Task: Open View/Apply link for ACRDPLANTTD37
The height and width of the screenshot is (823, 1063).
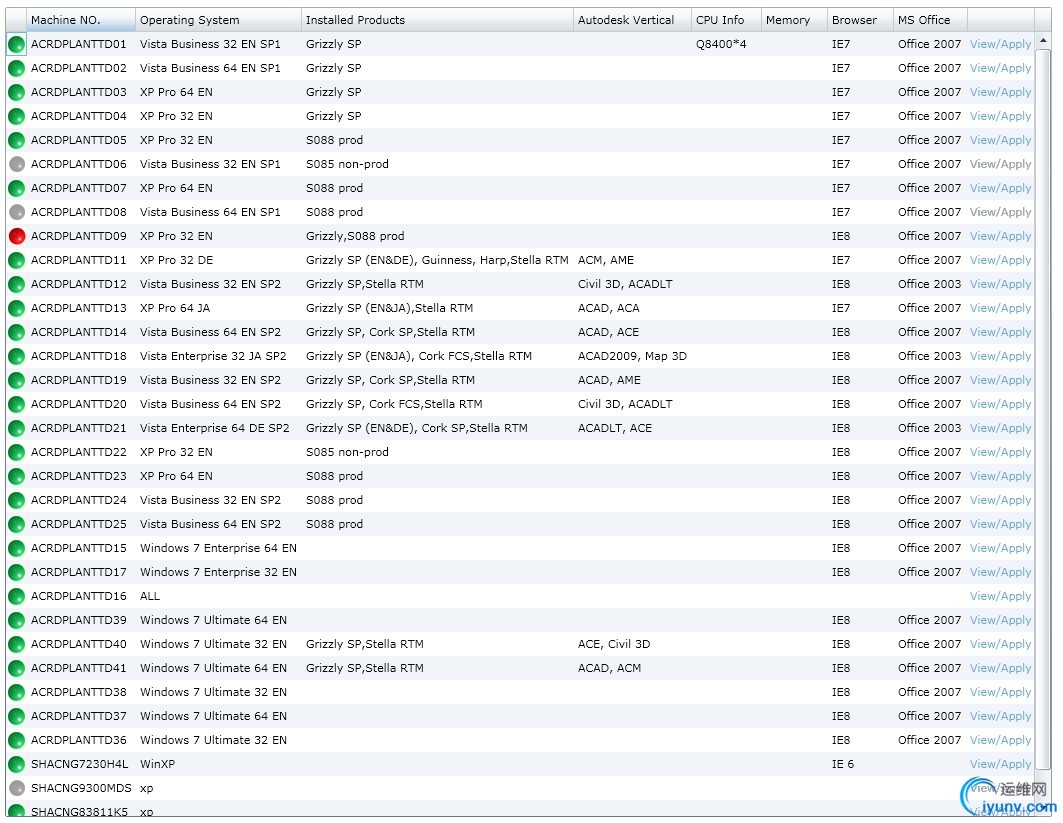Action: pos(1000,716)
